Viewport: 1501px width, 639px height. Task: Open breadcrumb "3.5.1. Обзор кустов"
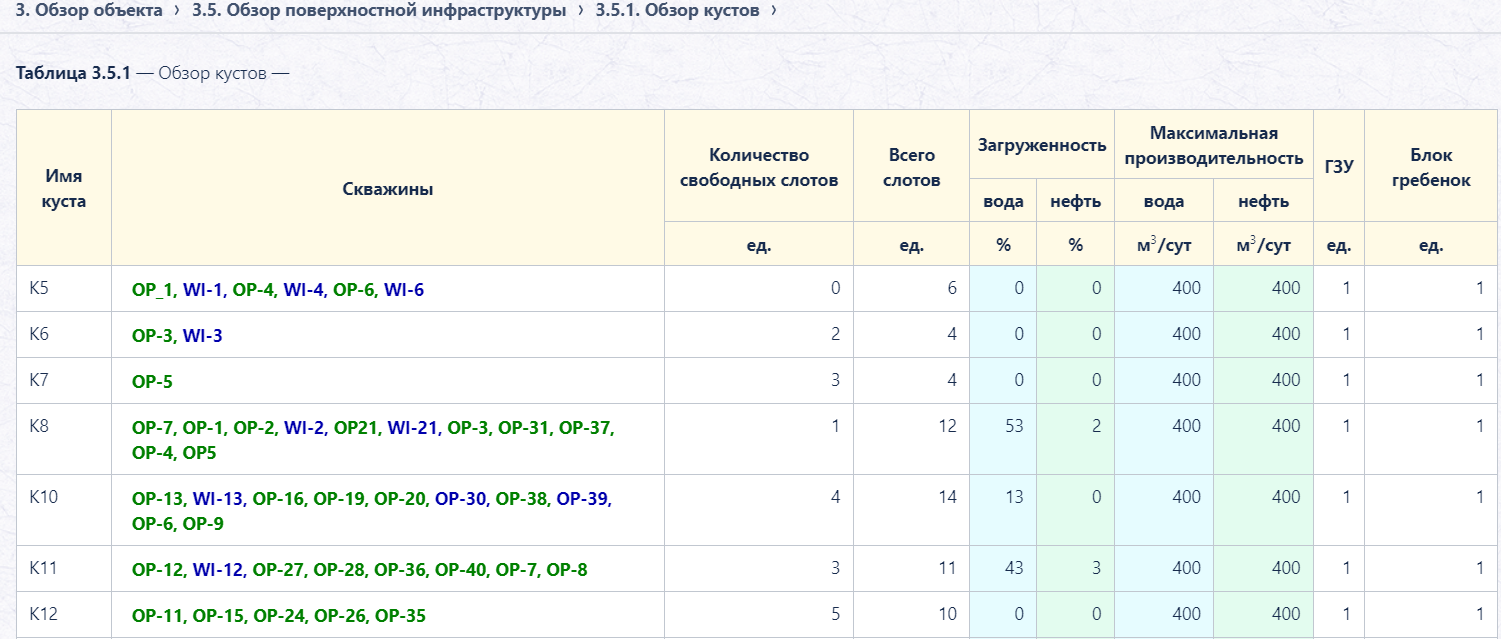coord(677,10)
